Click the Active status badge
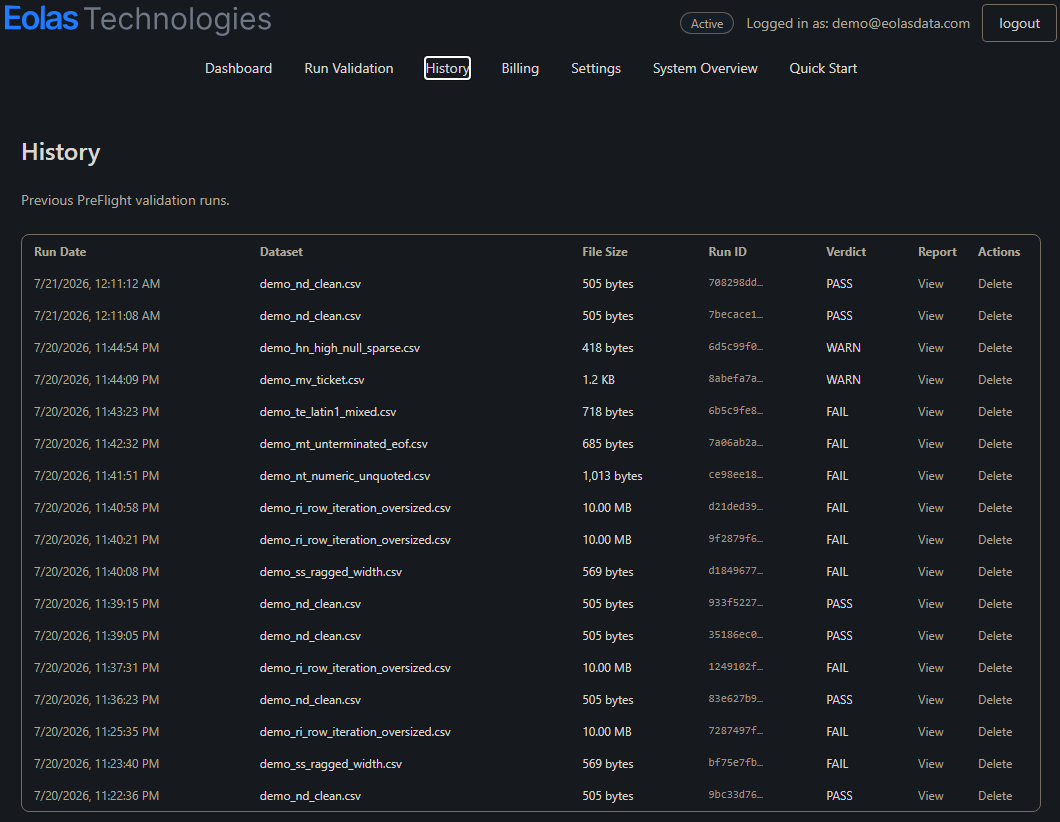Viewport: 1060px width, 822px height. (x=706, y=24)
